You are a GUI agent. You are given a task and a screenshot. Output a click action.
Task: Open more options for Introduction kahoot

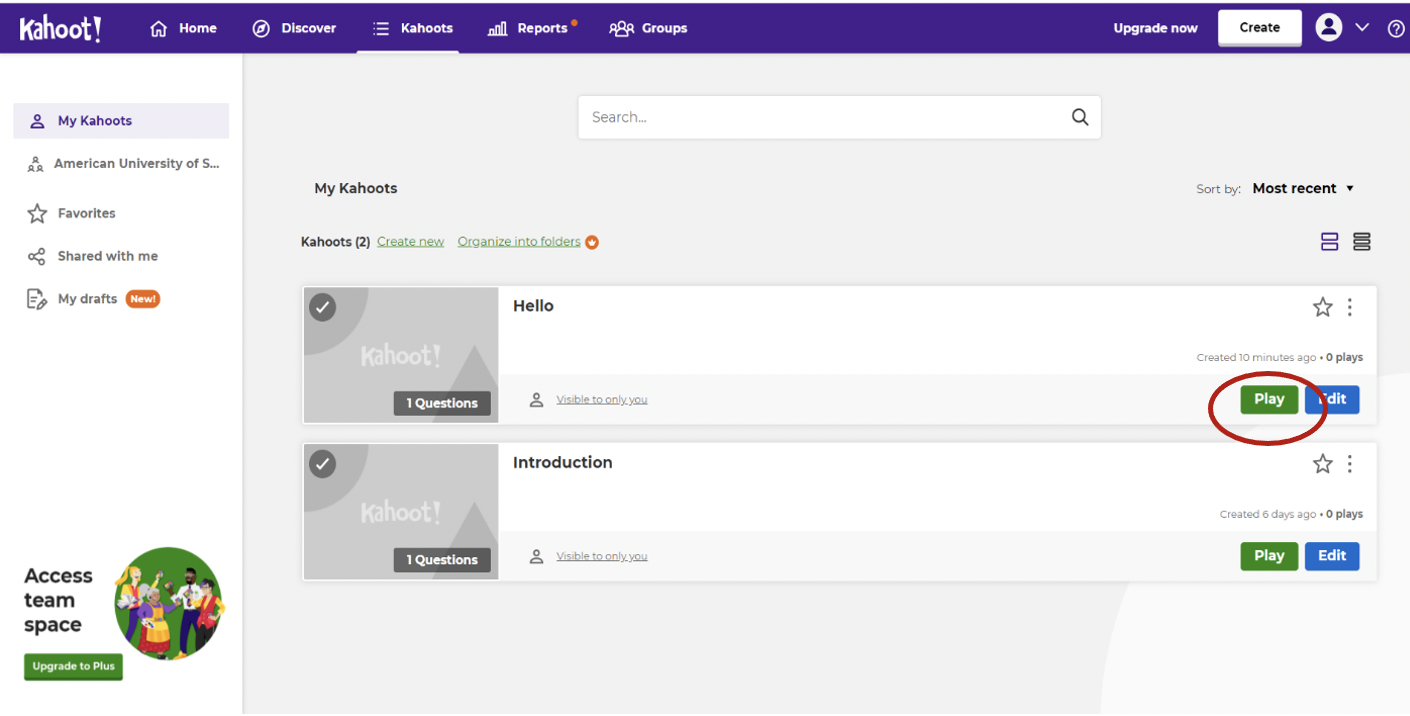pos(1350,464)
